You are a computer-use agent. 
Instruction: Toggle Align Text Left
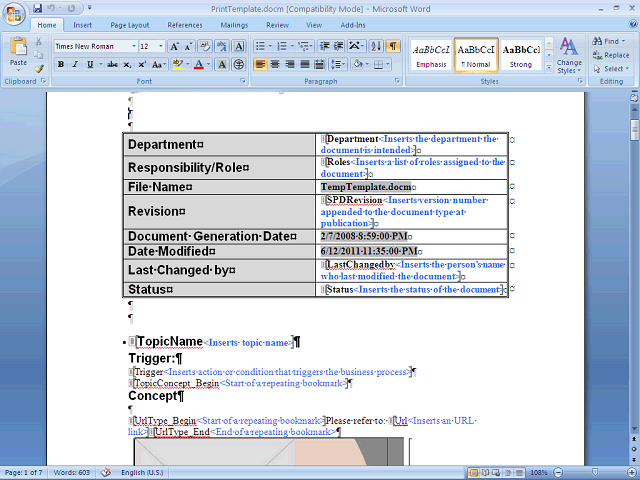pos(260,64)
